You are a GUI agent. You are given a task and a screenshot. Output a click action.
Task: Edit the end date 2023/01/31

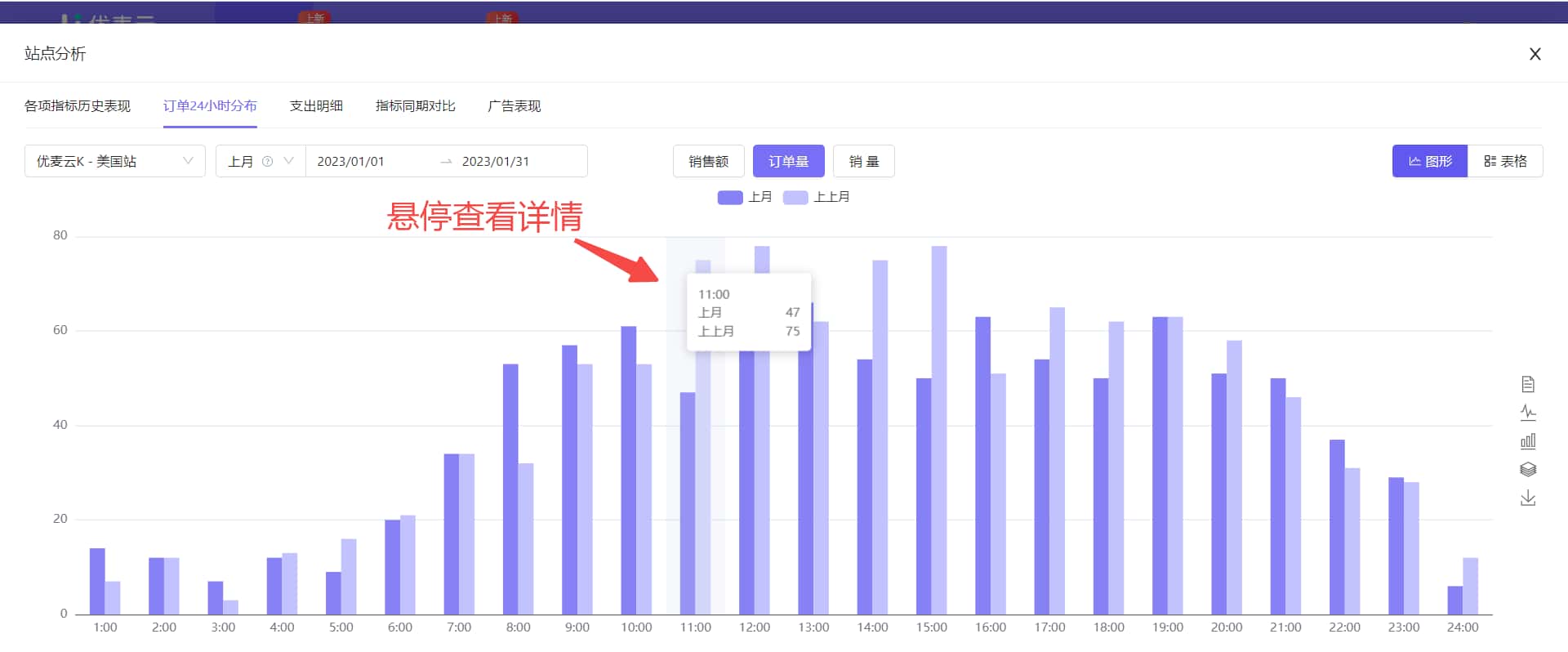[496, 162]
